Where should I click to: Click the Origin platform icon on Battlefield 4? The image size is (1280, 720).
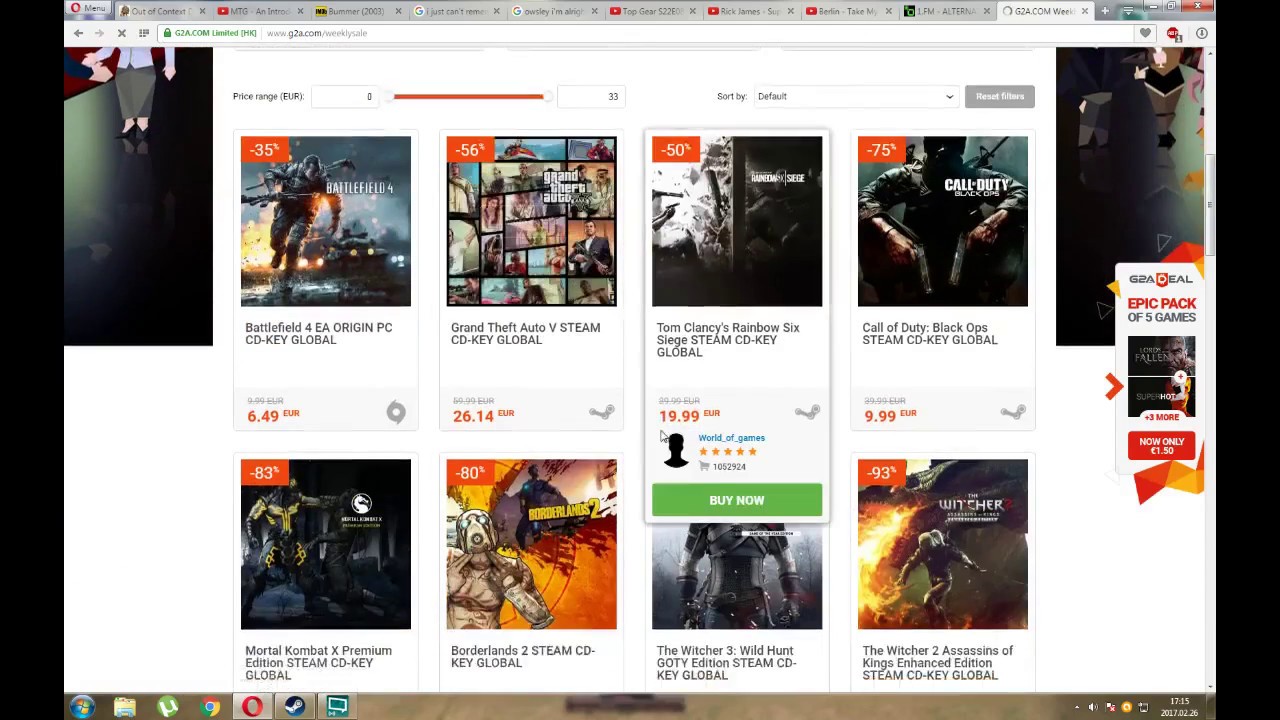coord(396,412)
